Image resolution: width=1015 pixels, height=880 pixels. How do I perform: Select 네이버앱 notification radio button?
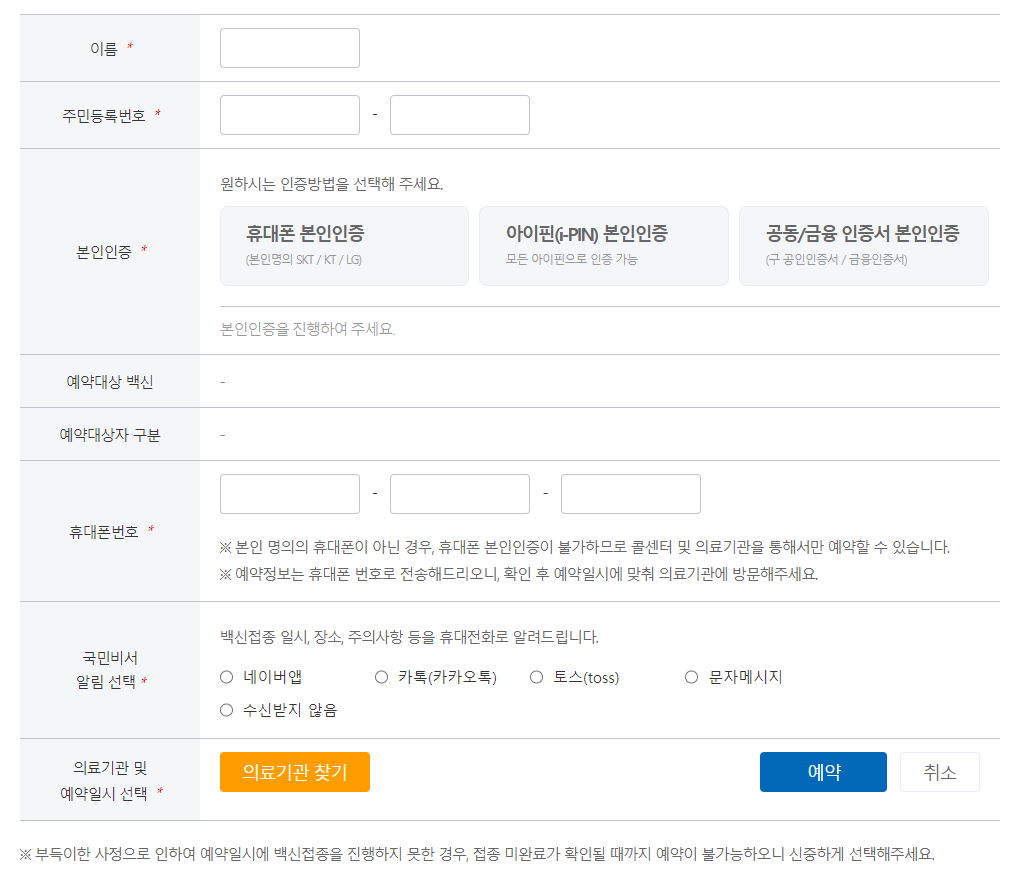point(227,677)
